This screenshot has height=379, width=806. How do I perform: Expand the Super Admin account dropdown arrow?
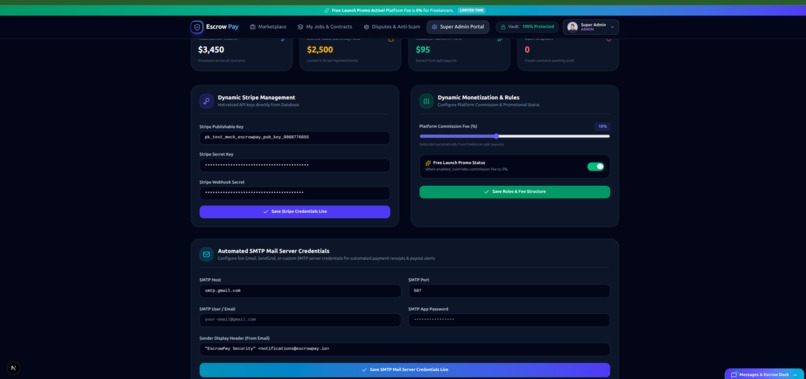(612, 27)
